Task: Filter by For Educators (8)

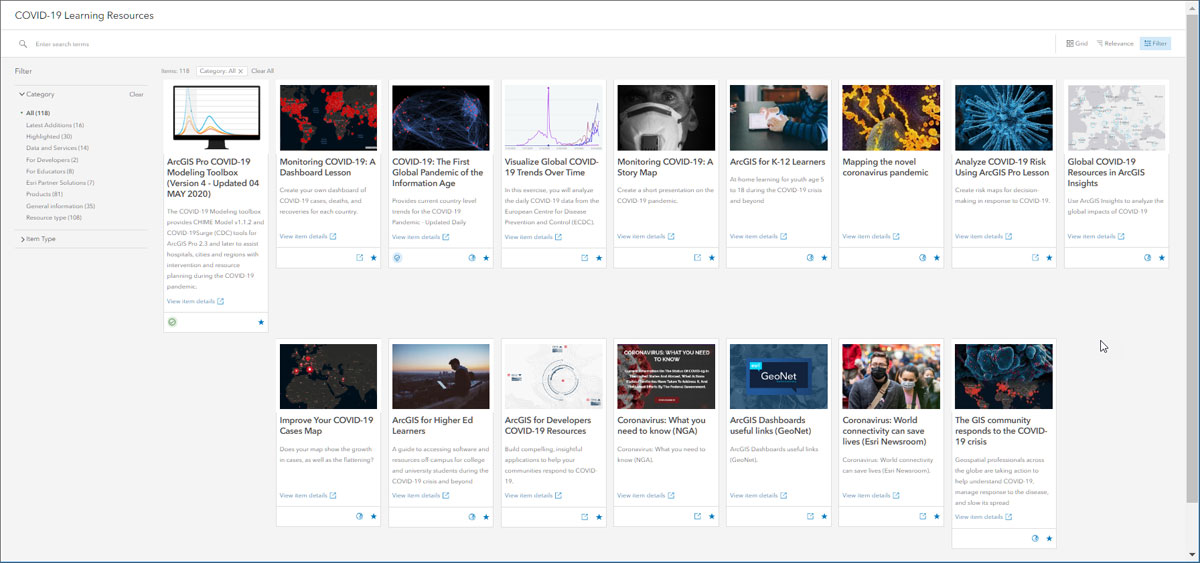Action: pyautogui.click(x=50, y=171)
